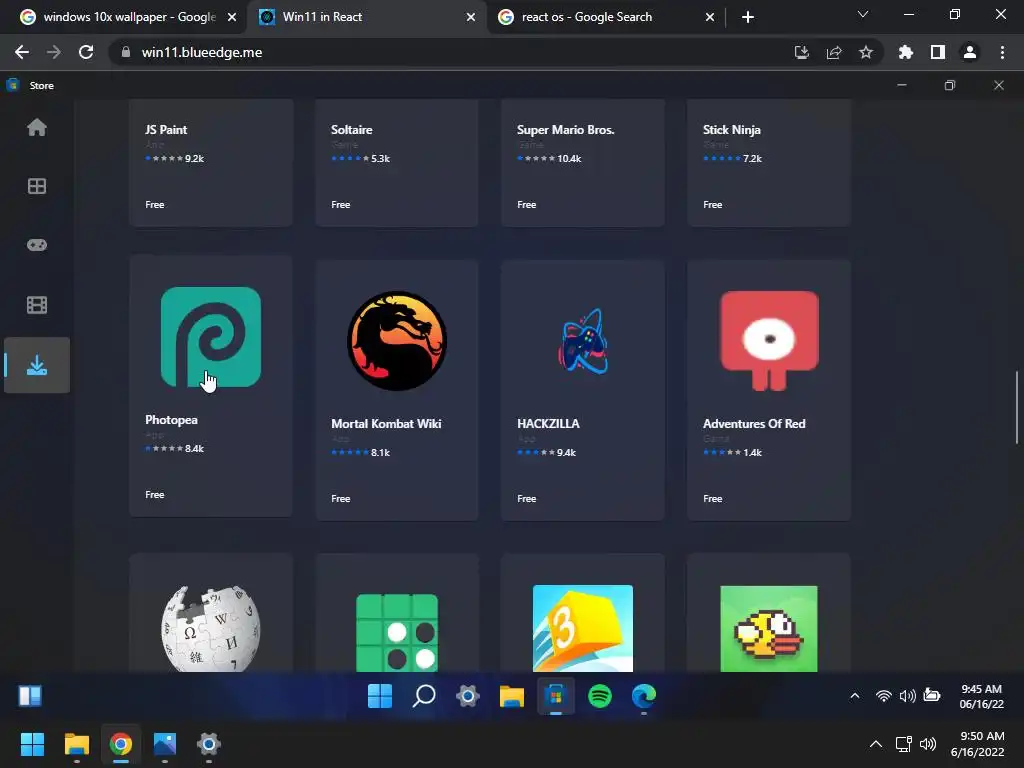Screen dimensions: 1024x768
Task: Open Chrome side panel
Action: pos(938,52)
